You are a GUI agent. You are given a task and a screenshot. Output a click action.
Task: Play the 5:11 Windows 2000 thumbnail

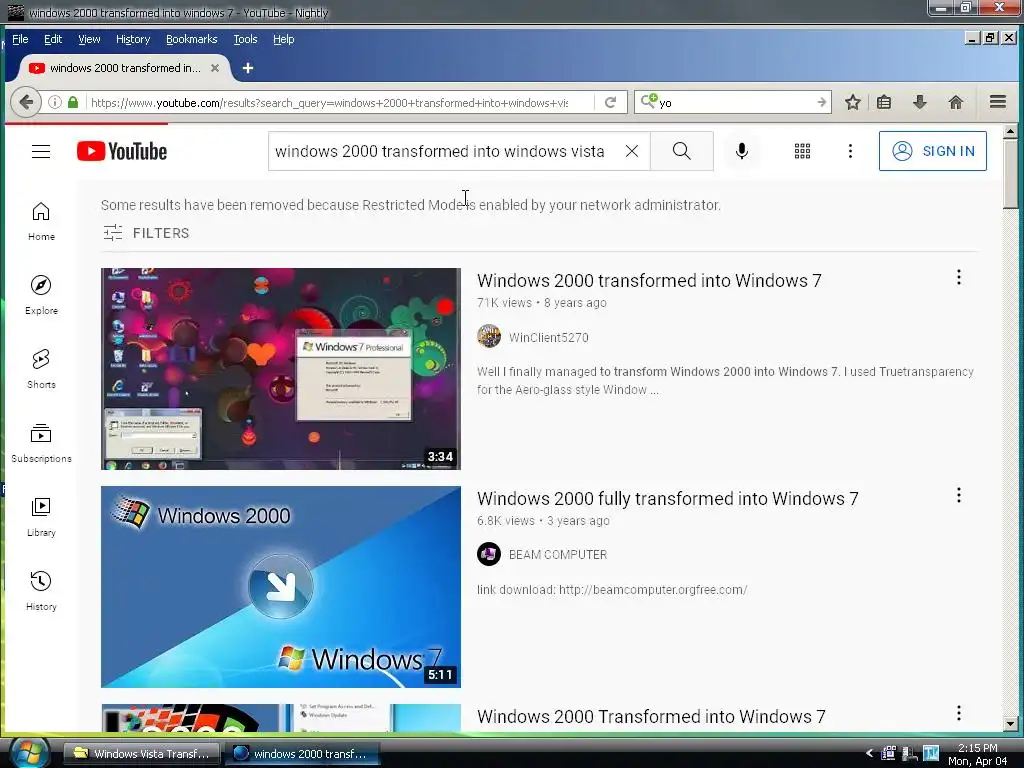pos(281,586)
